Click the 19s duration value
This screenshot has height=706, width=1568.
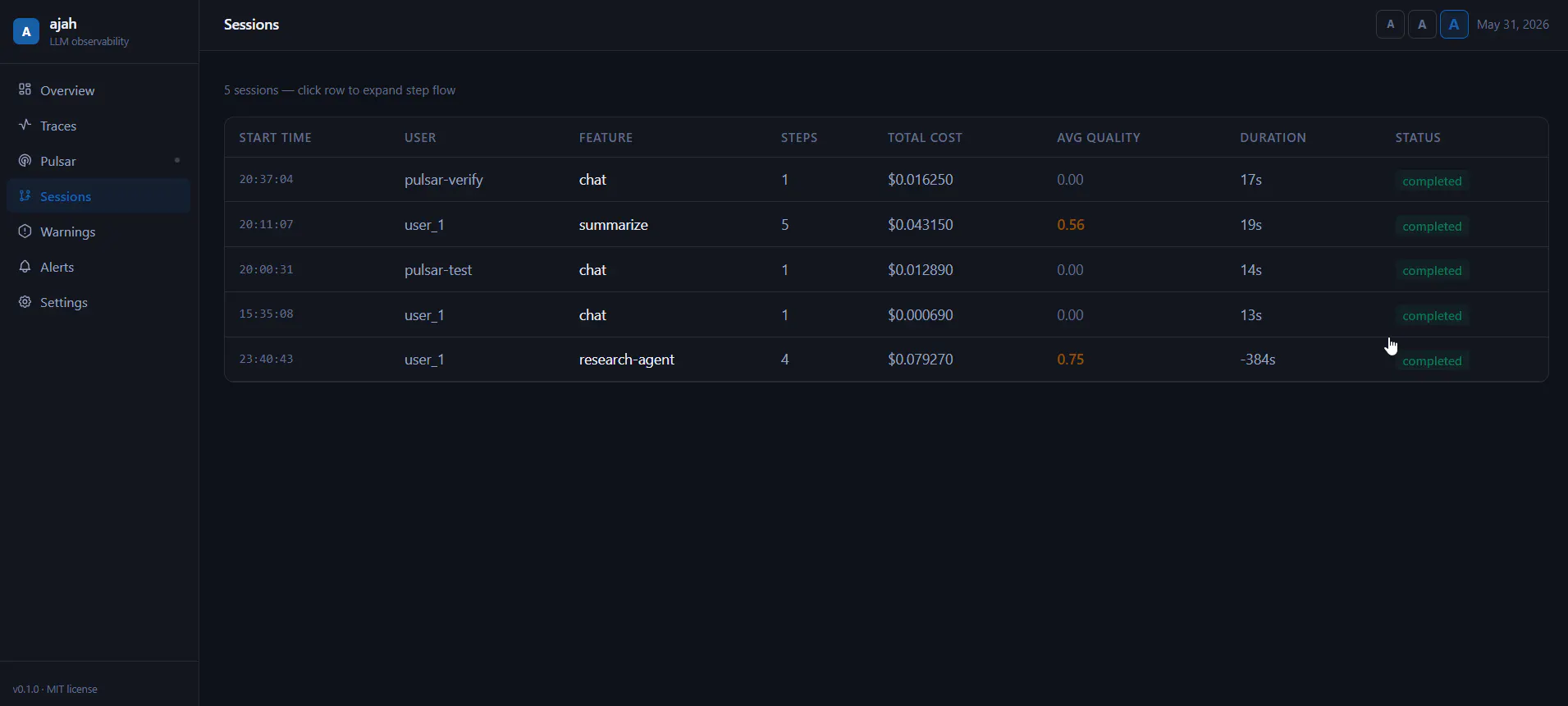point(1250,225)
